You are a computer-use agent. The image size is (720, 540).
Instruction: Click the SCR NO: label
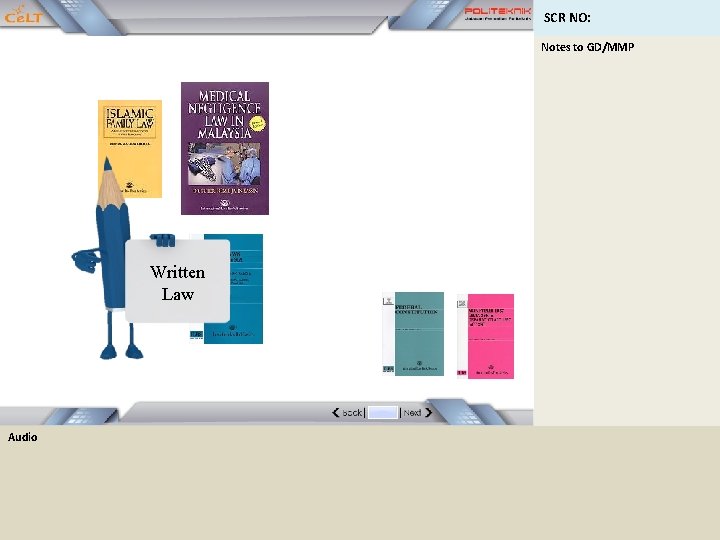(x=567, y=18)
